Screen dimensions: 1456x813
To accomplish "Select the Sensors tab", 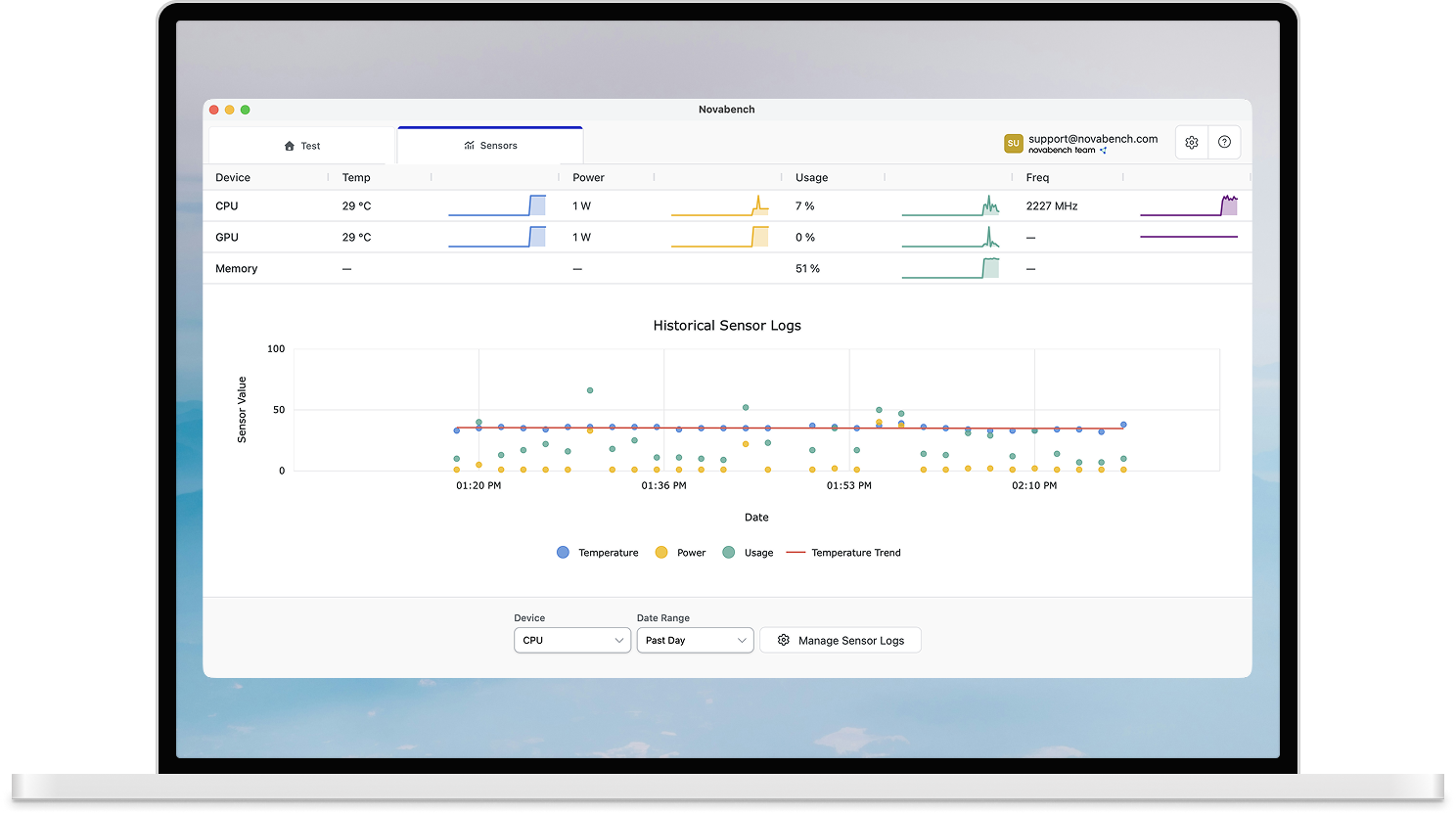I will pyautogui.click(x=489, y=145).
